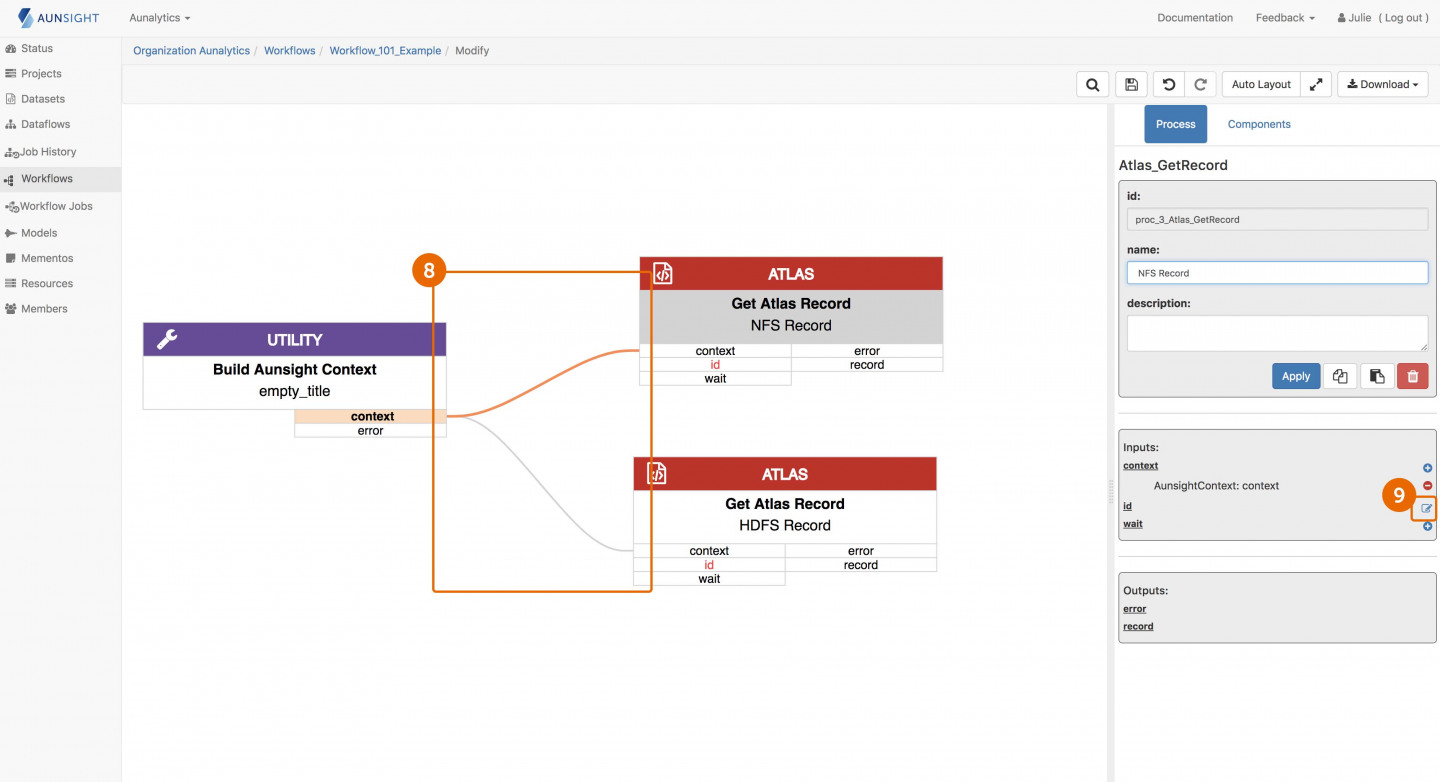1440x782 pixels.
Task: Switch to the Components tab
Action: pos(1259,124)
